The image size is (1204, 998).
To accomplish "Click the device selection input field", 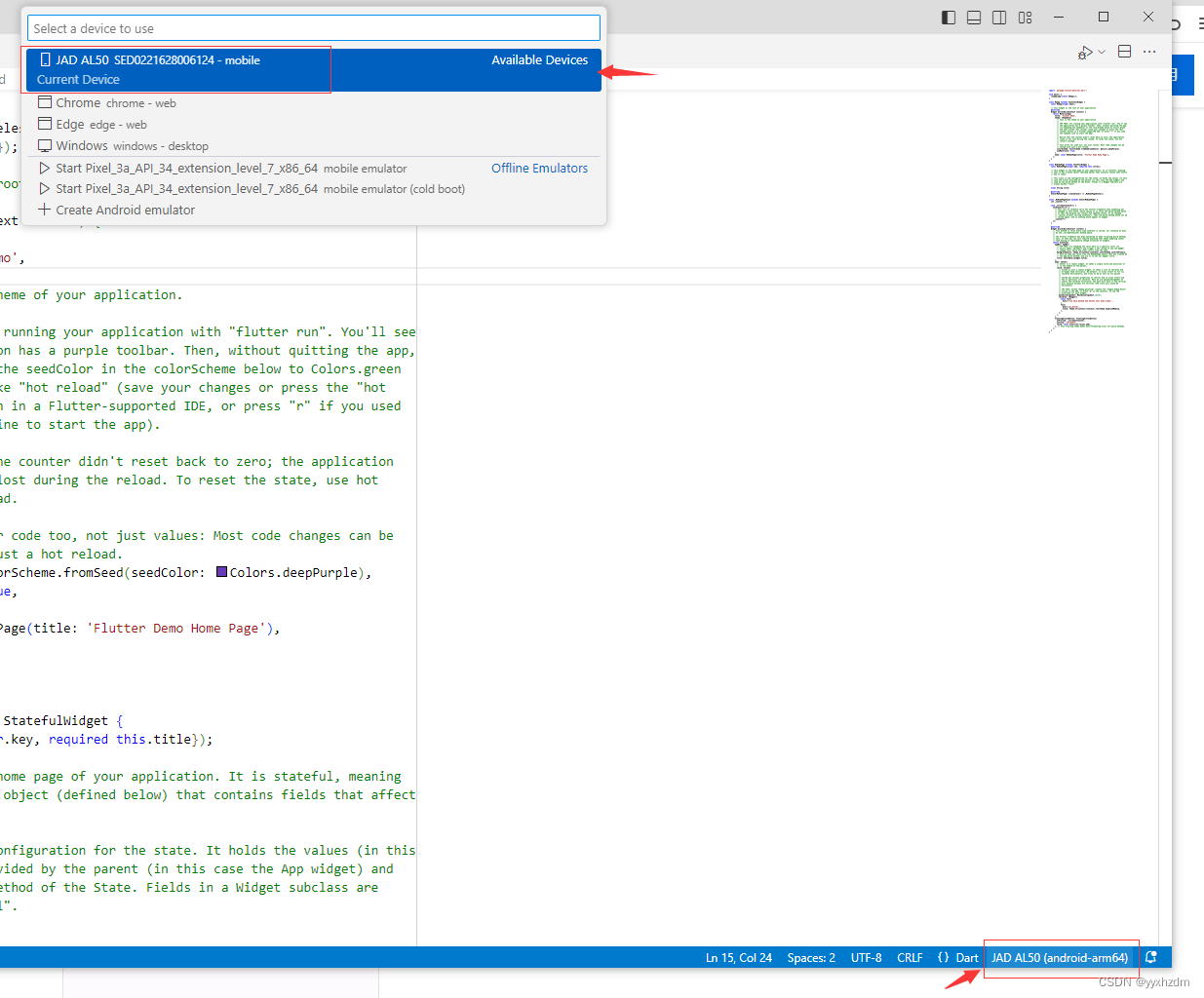I will click(x=313, y=27).
